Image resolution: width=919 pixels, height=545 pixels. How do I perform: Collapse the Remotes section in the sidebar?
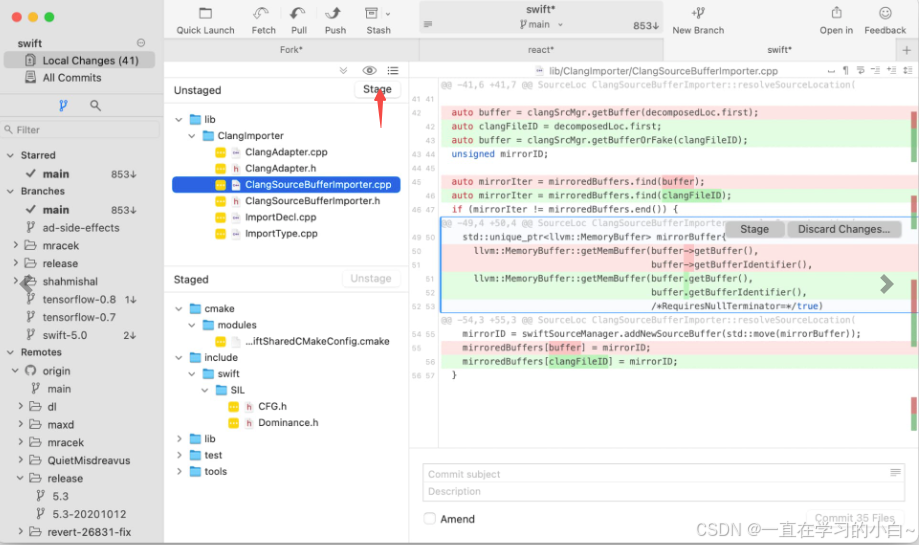[10, 352]
